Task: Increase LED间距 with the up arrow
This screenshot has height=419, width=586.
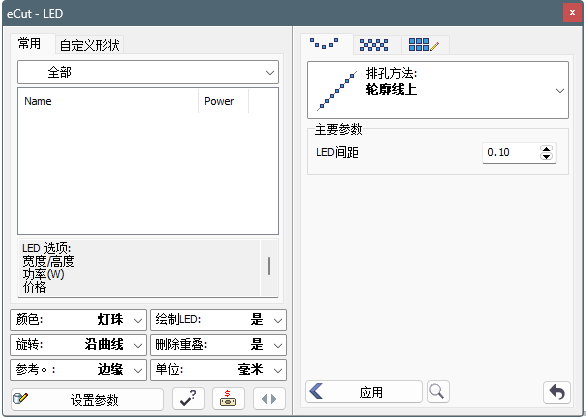Action: (546, 149)
